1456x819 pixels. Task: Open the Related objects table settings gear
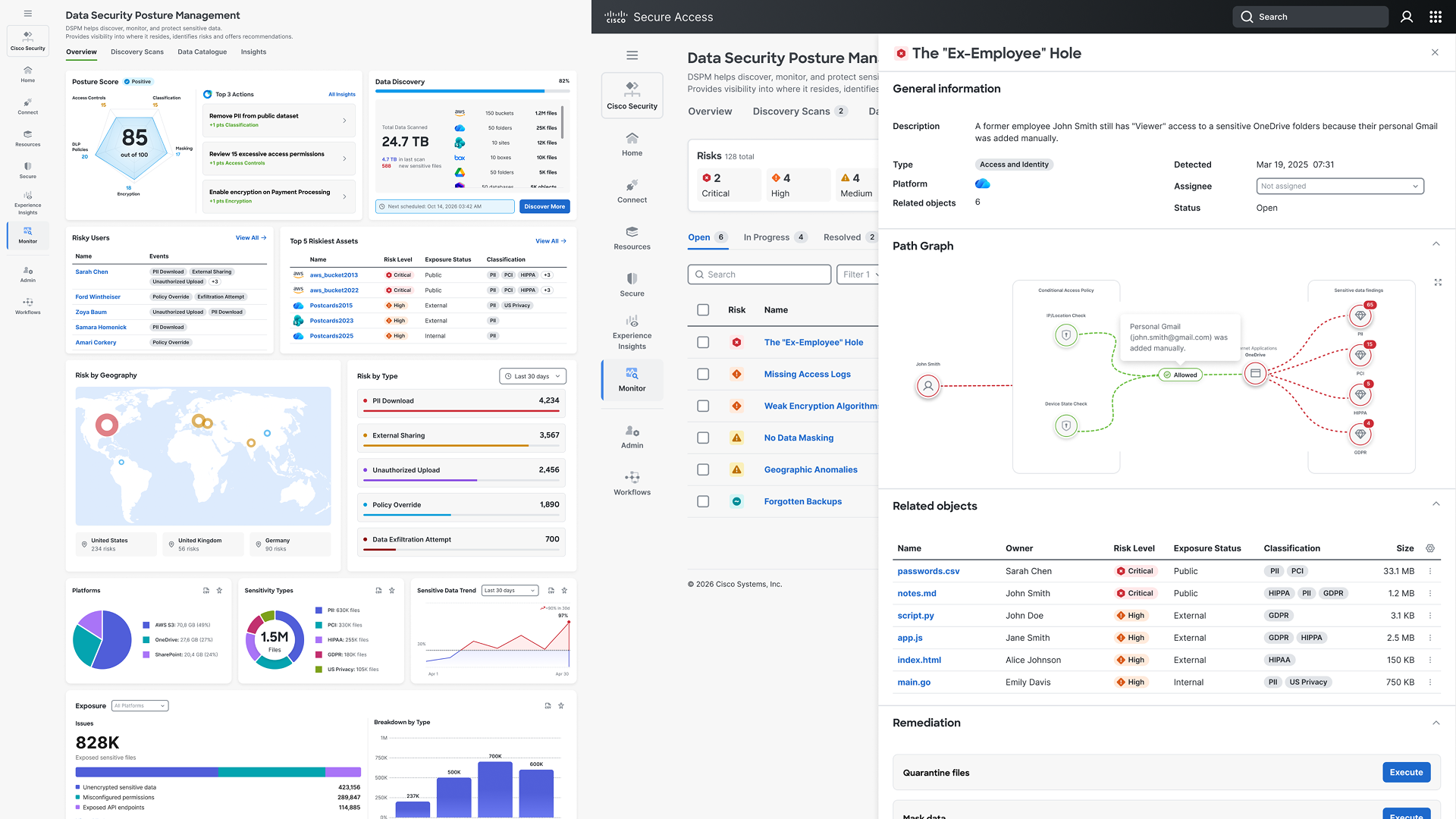coord(1430,548)
